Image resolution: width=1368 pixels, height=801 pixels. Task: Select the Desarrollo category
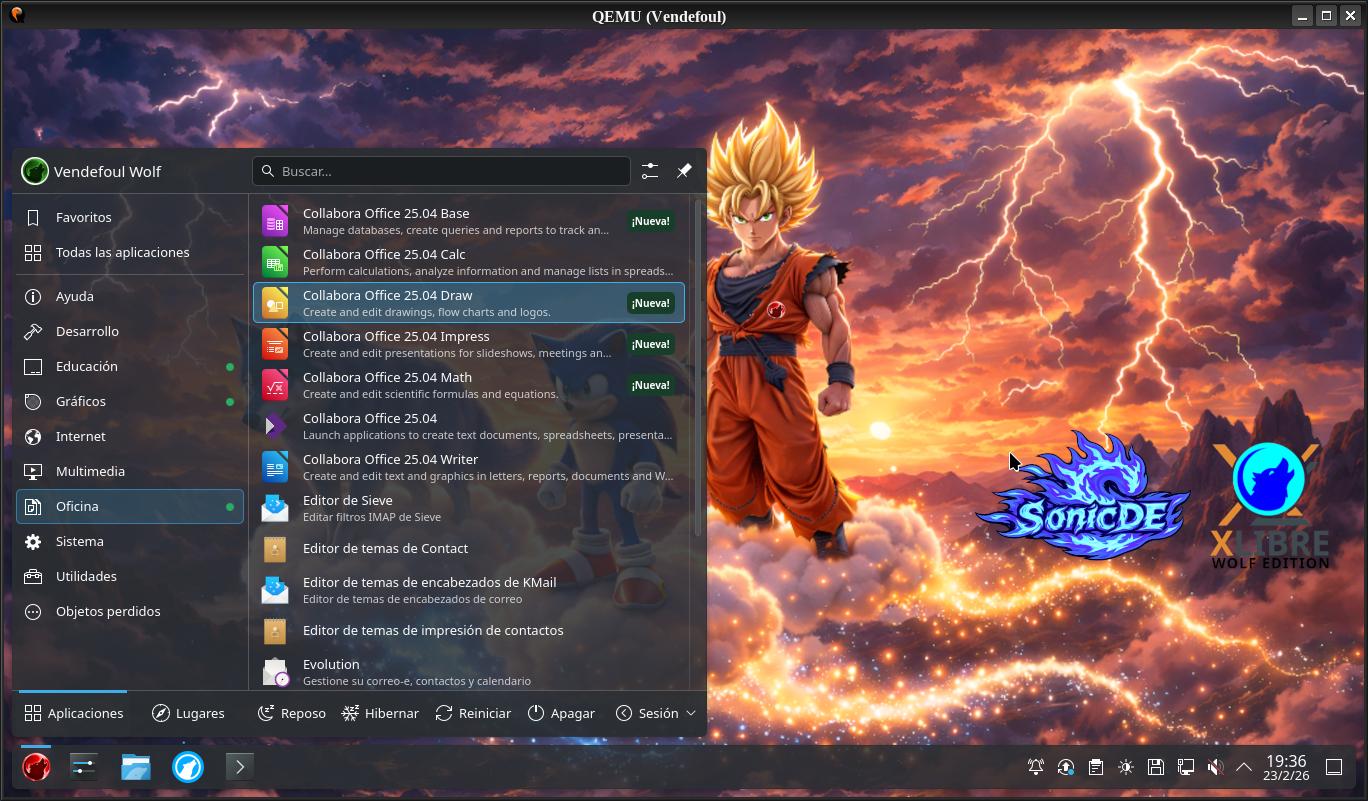[130, 331]
